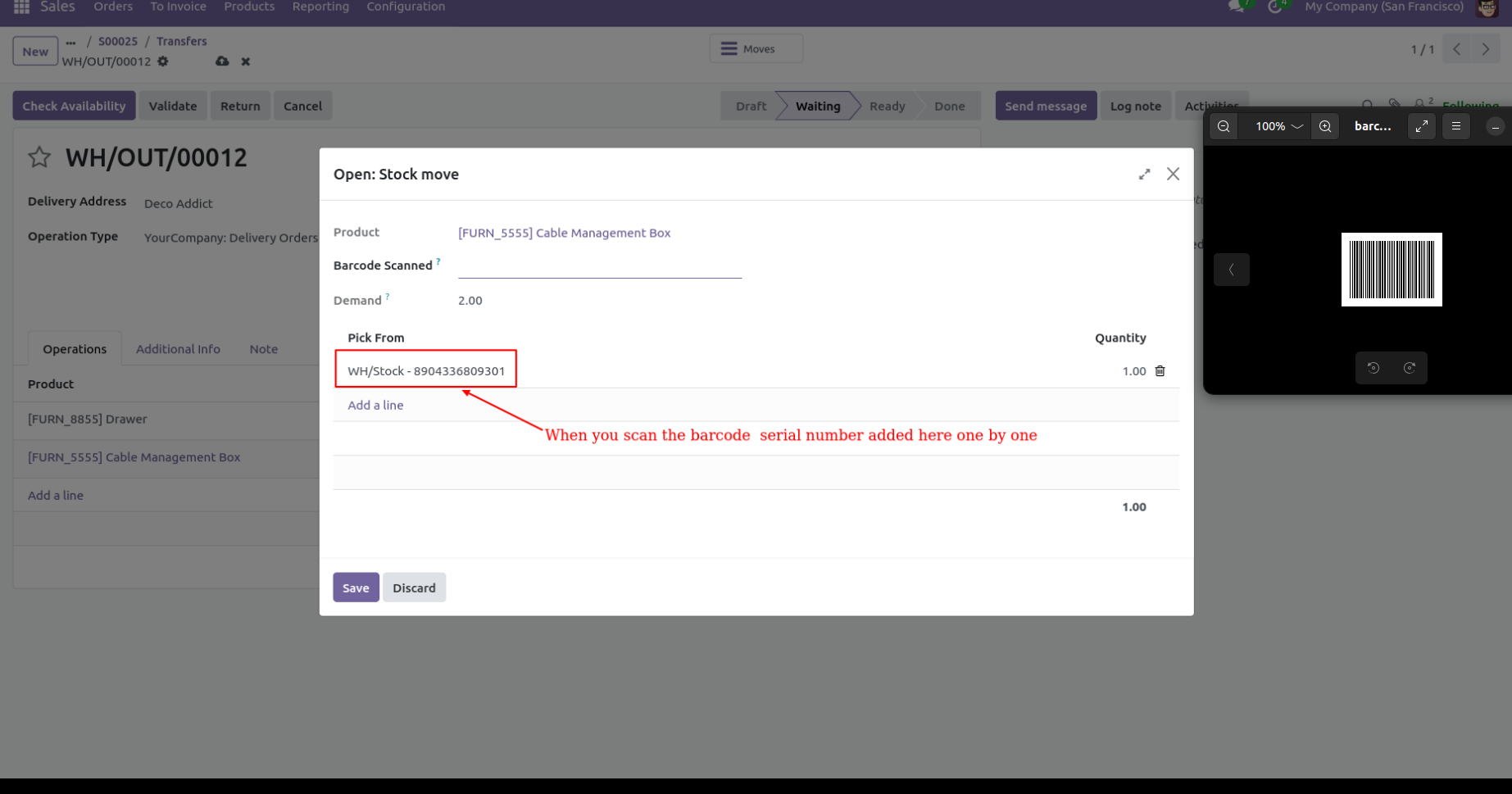Screen dimensions: 1512x794
Task: Switch to the Note tab
Action: point(264,349)
